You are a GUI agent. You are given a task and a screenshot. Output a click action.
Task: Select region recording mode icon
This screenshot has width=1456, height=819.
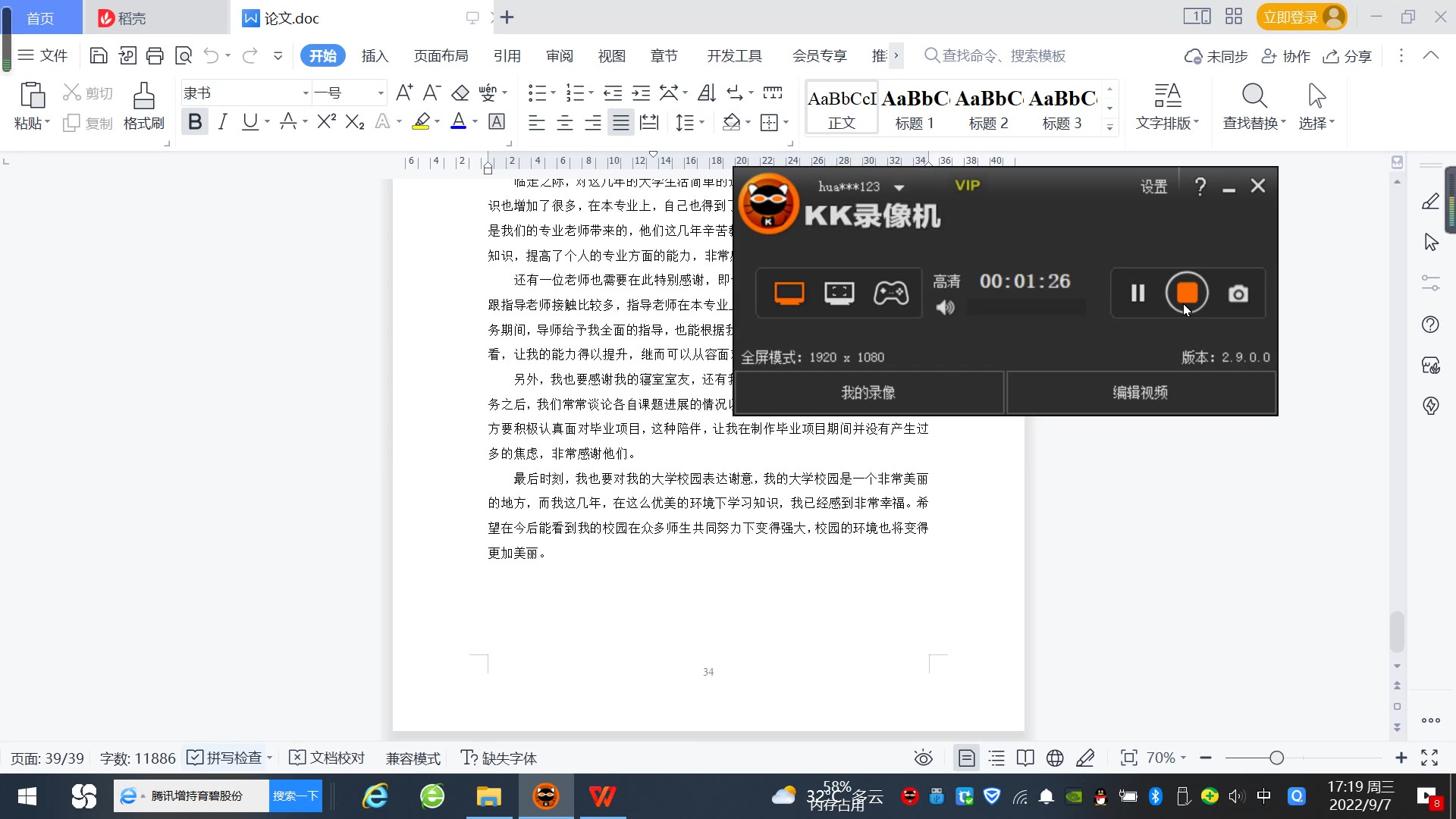(839, 293)
